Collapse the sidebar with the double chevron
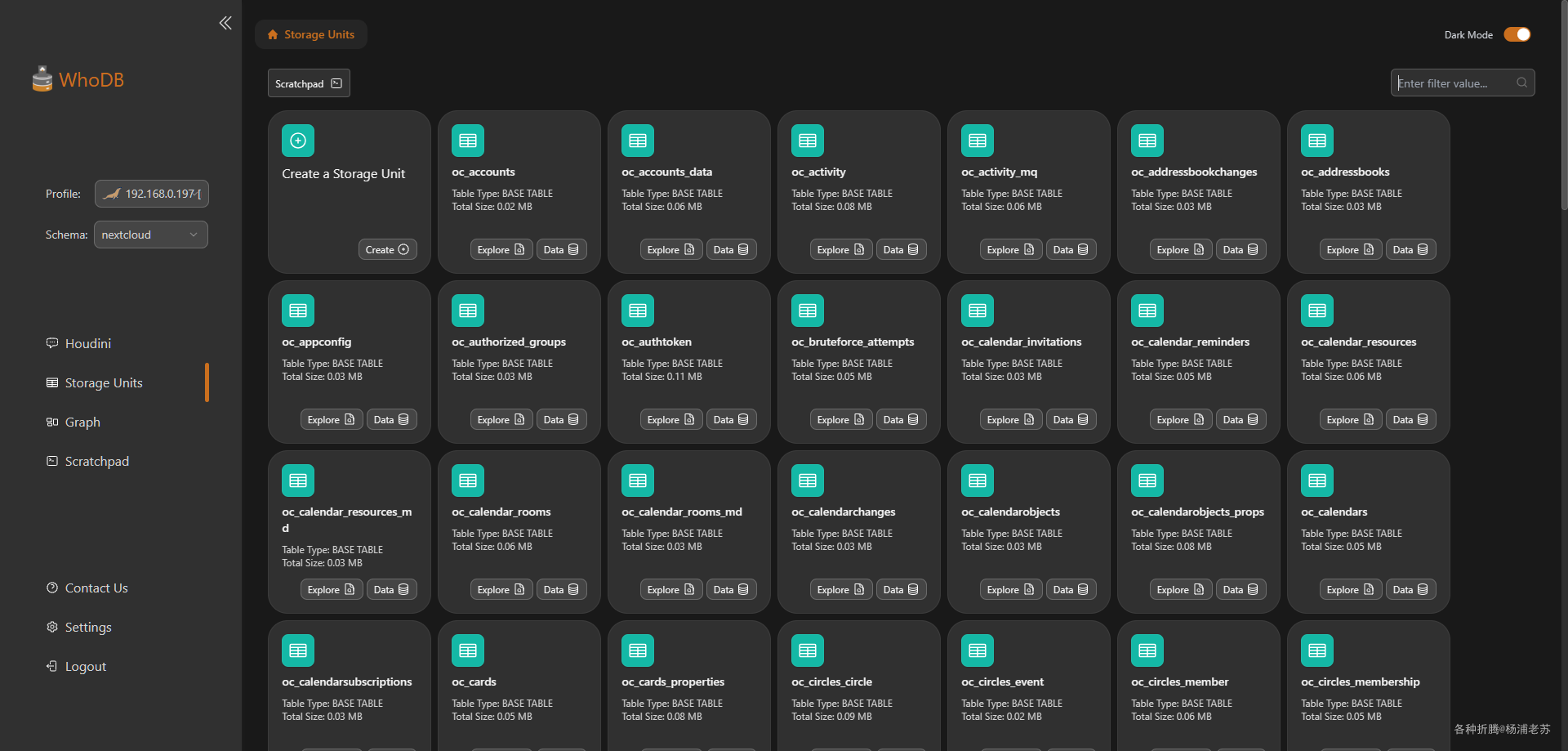 click(225, 23)
